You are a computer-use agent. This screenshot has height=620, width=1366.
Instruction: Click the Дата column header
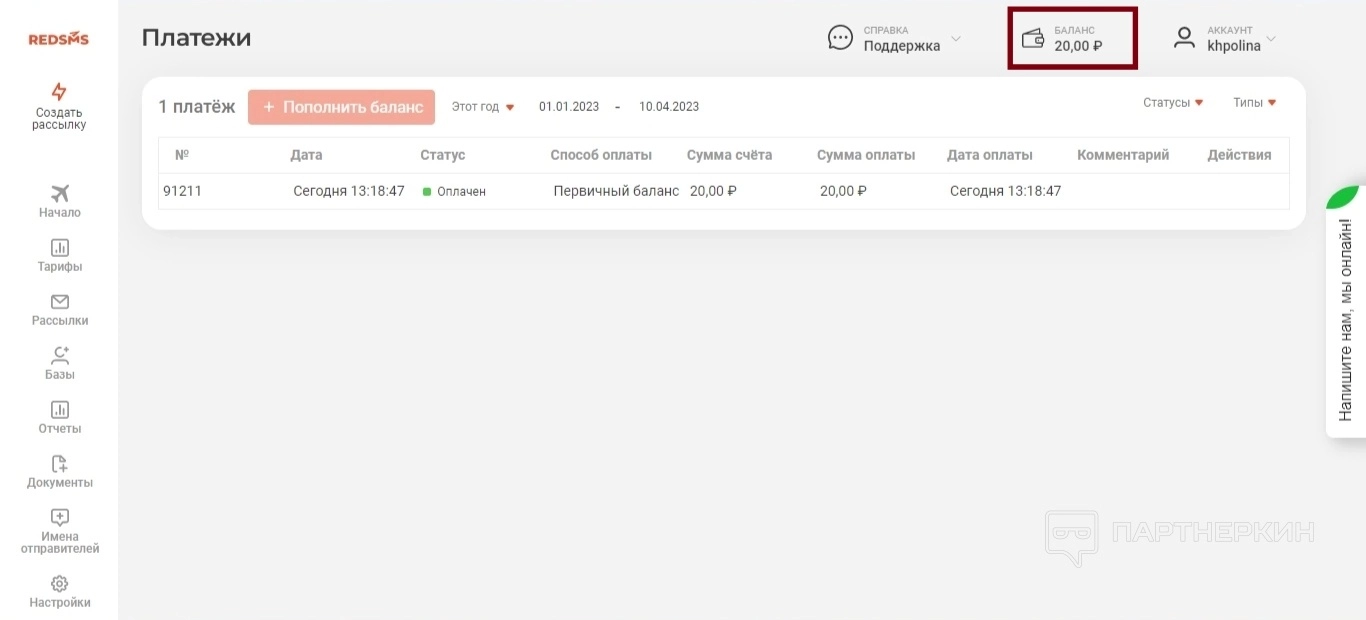(306, 155)
